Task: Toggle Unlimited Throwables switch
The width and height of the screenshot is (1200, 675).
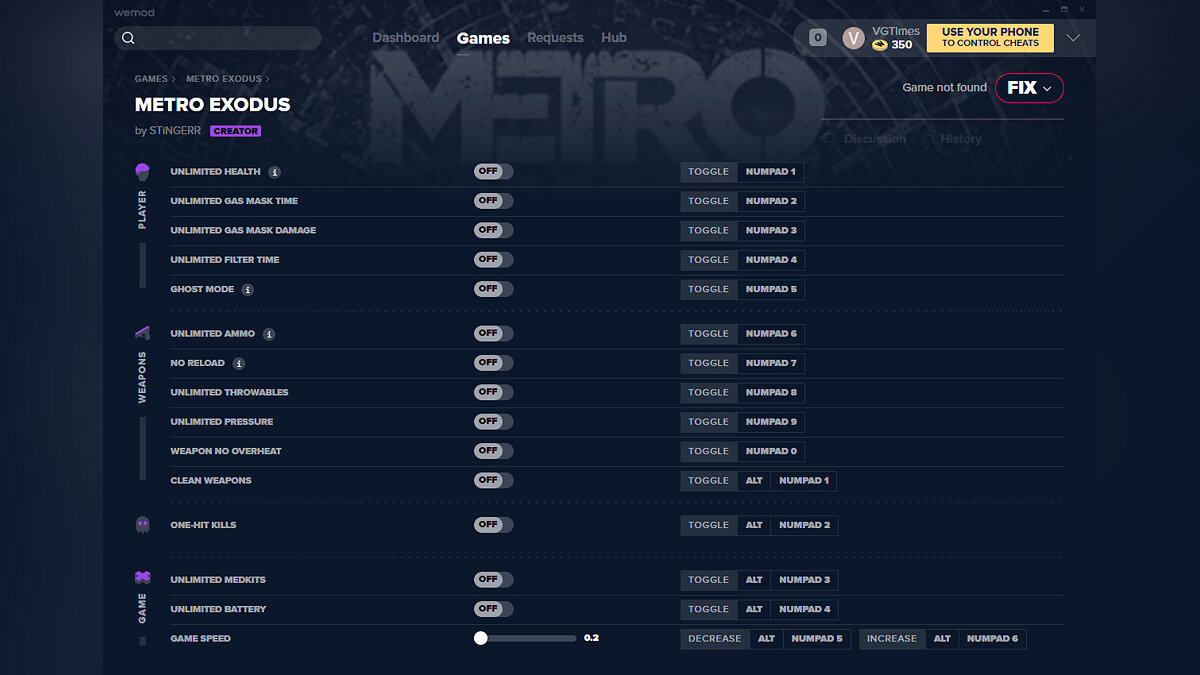Action: click(x=494, y=392)
